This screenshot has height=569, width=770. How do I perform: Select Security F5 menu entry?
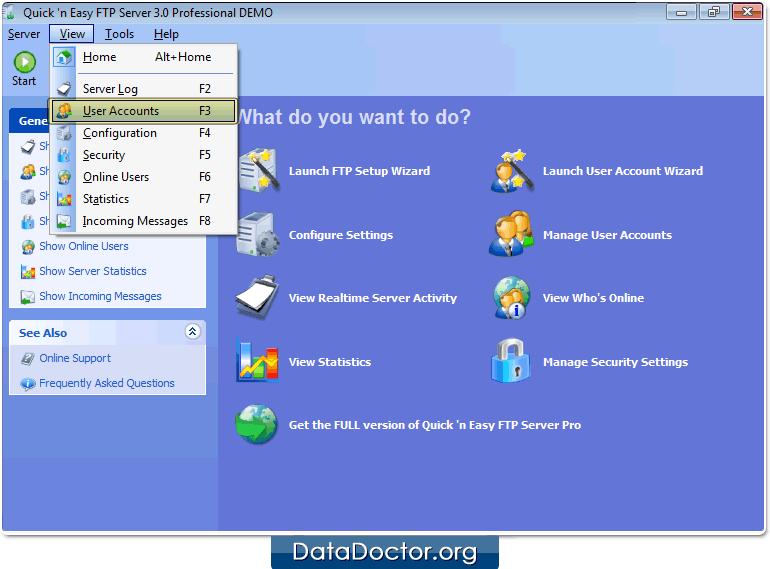click(x=144, y=155)
